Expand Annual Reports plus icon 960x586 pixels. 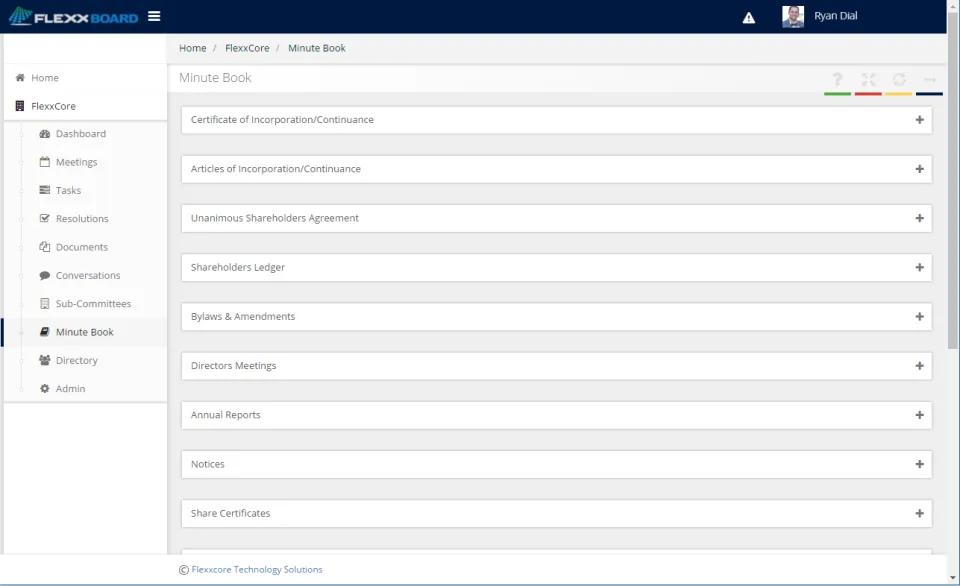click(920, 415)
